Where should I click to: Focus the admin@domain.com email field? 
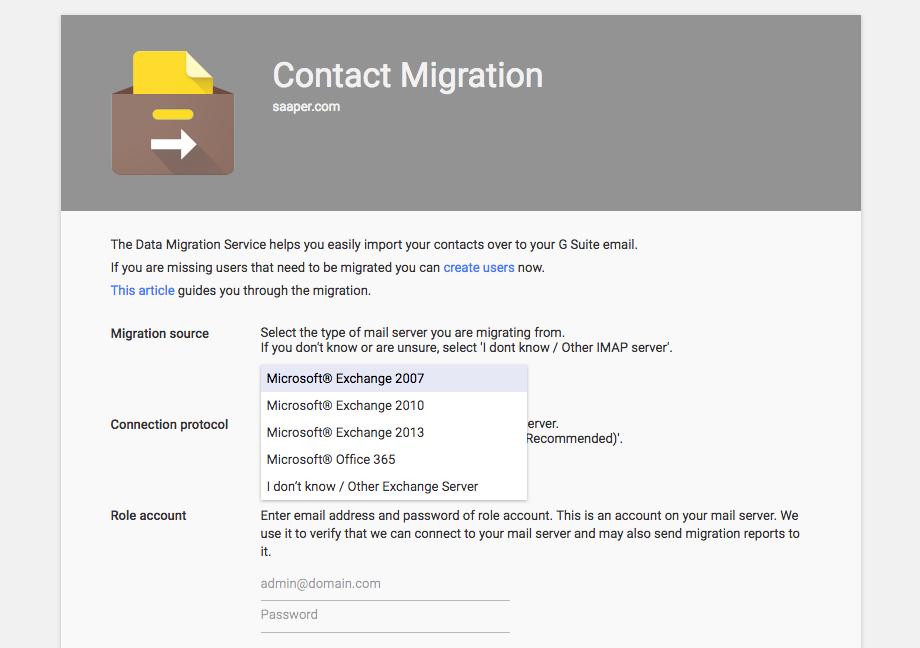pos(385,584)
